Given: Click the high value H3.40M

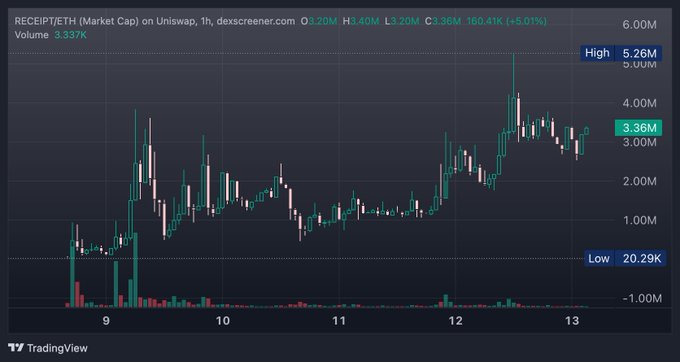Looking at the screenshot, I should pyautogui.click(x=361, y=21).
